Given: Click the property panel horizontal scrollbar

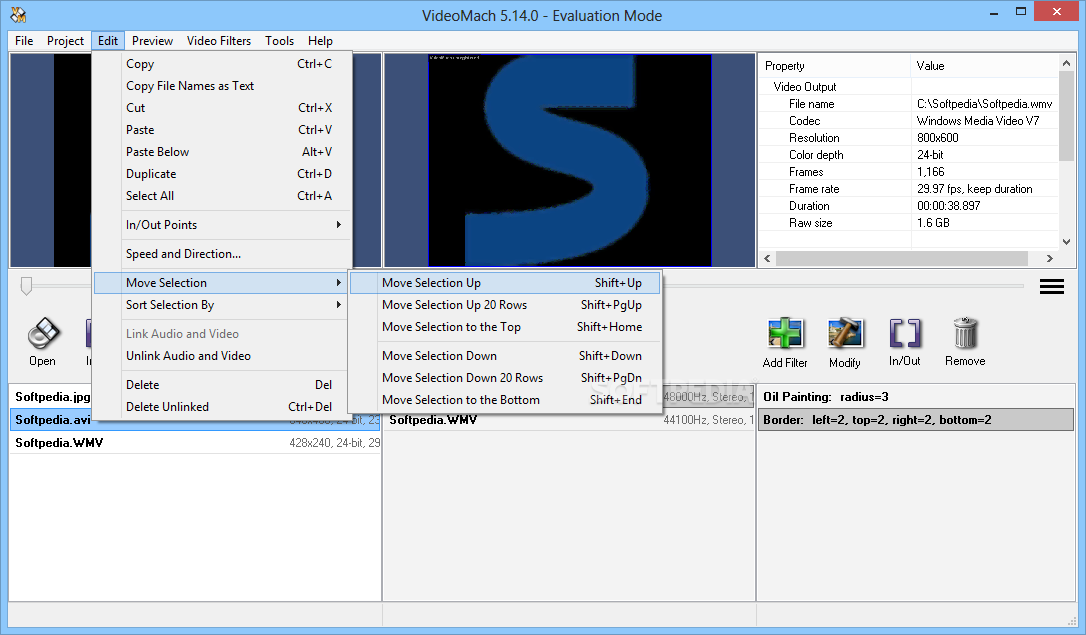Looking at the screenshot, I should 902,258.
